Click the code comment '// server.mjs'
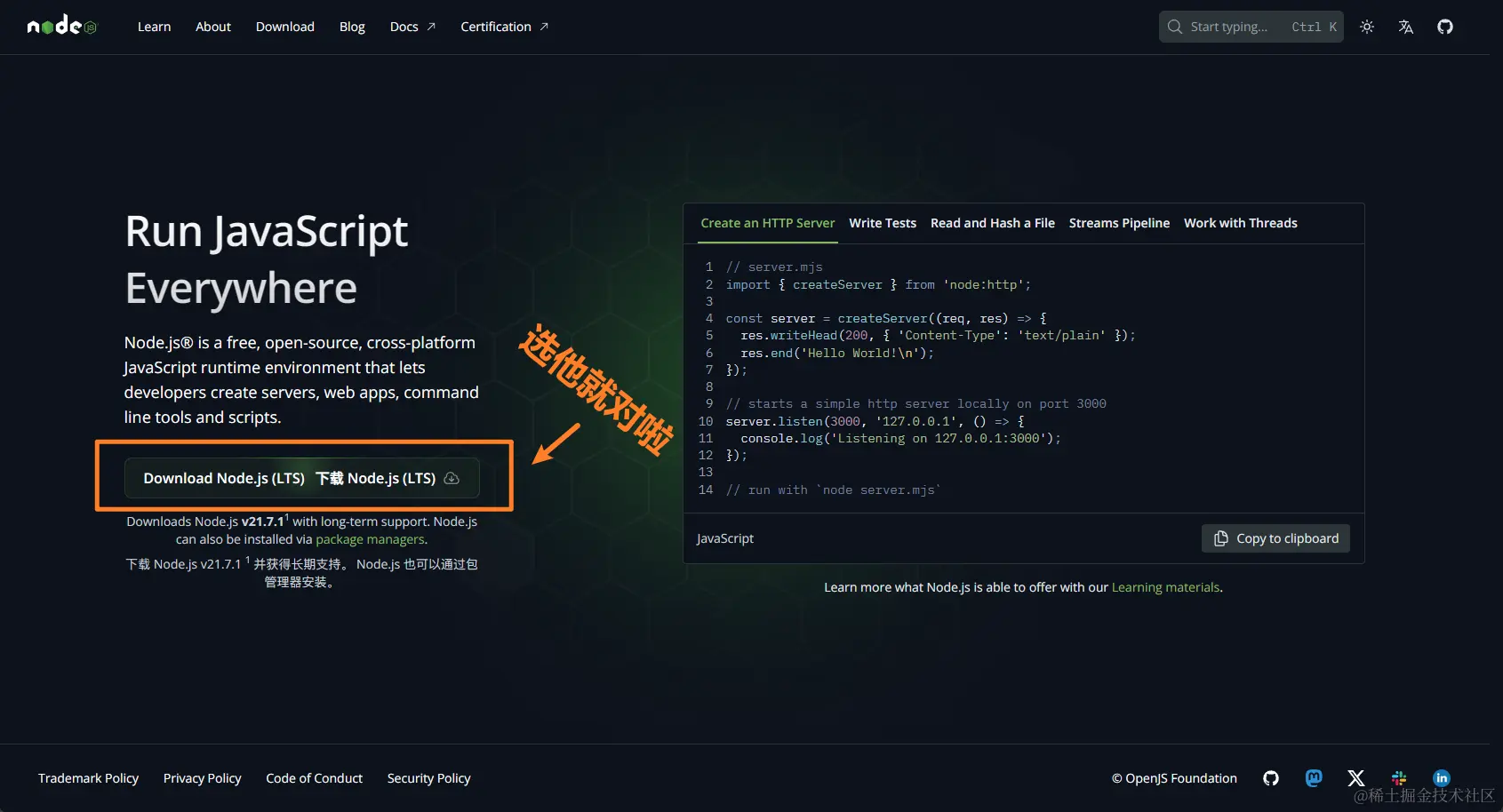The height and width of the screenshot is (812, 1503). click(774, 267)
